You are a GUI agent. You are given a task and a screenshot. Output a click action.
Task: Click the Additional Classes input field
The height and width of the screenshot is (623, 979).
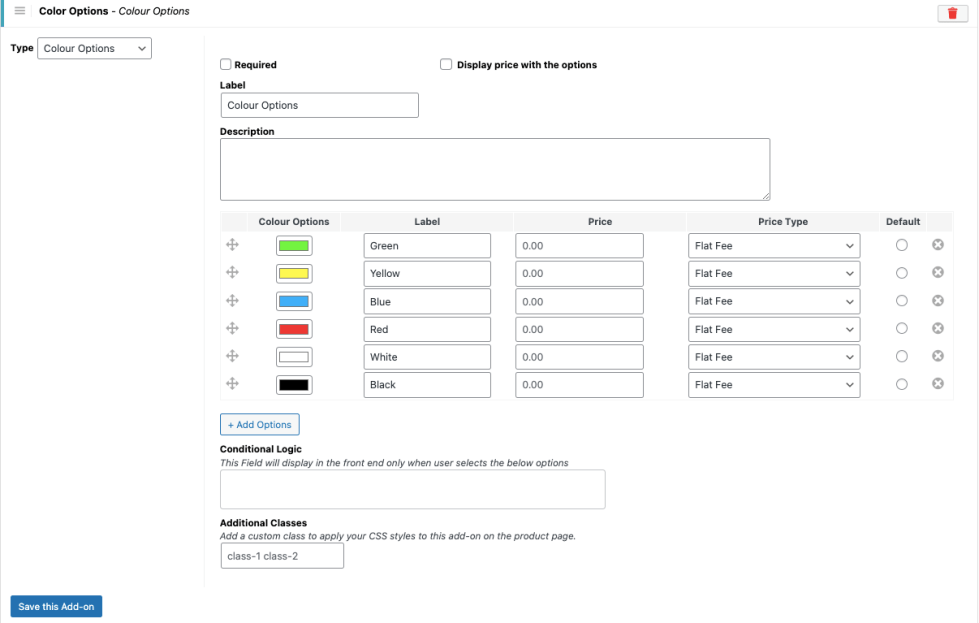[282, 556]
